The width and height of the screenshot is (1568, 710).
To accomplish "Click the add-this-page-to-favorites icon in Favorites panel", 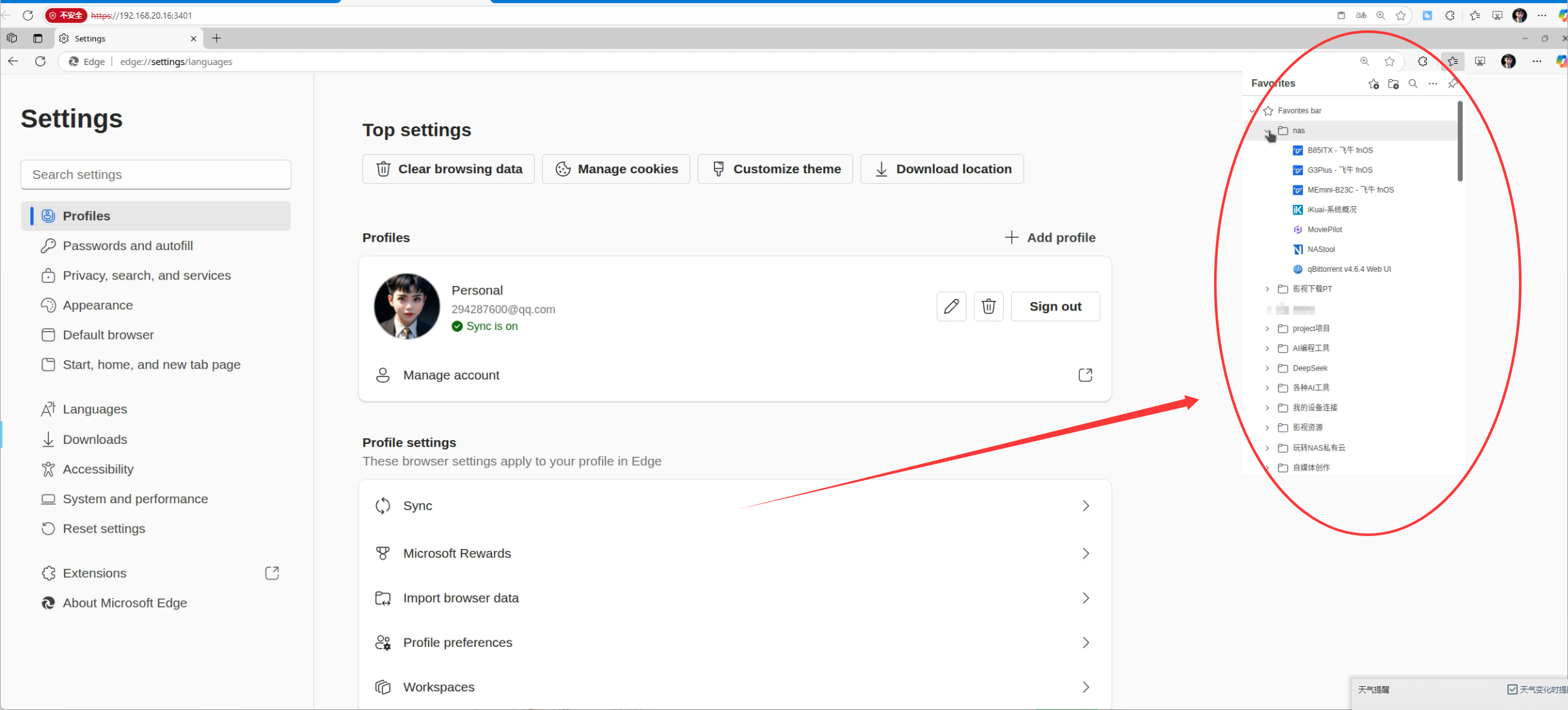I will [1373, 84].
